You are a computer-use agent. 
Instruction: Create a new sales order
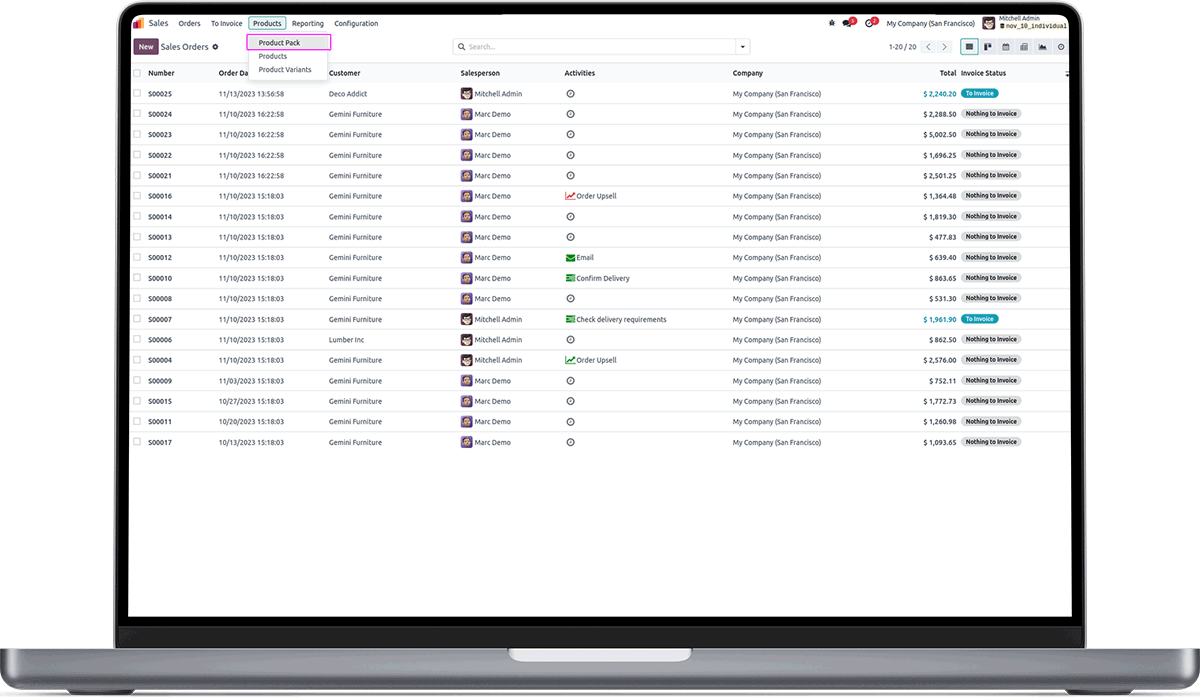click(146, 47)
